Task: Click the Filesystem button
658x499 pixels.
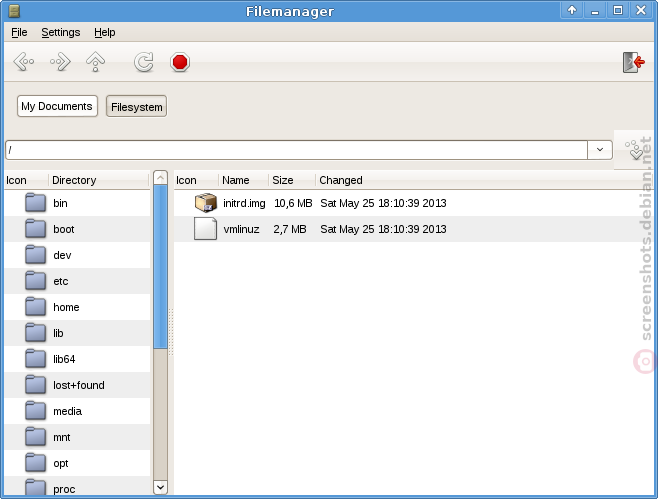Action: [136, 107]
